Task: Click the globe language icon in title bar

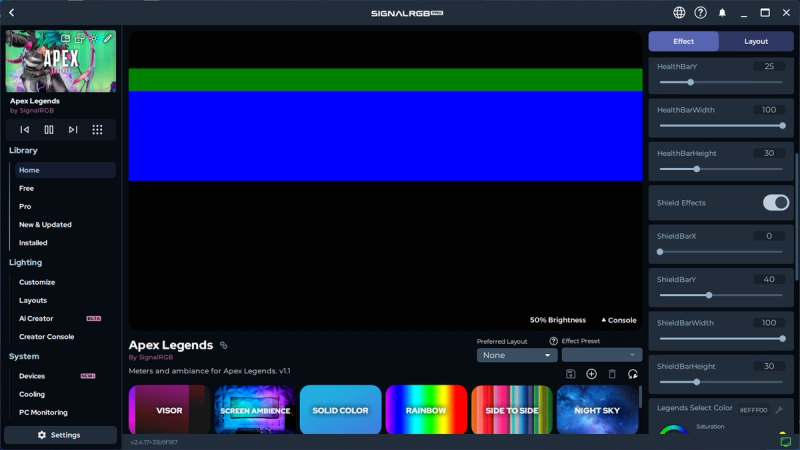Action: point(680,13)
